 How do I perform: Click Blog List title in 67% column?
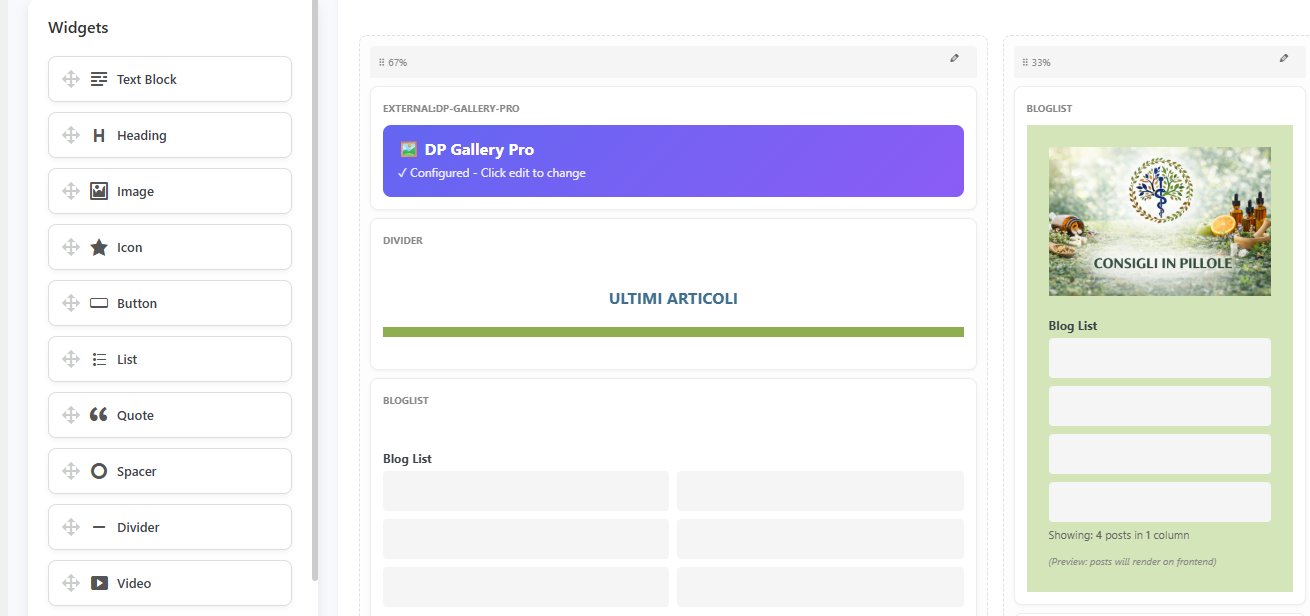(407, 459)
